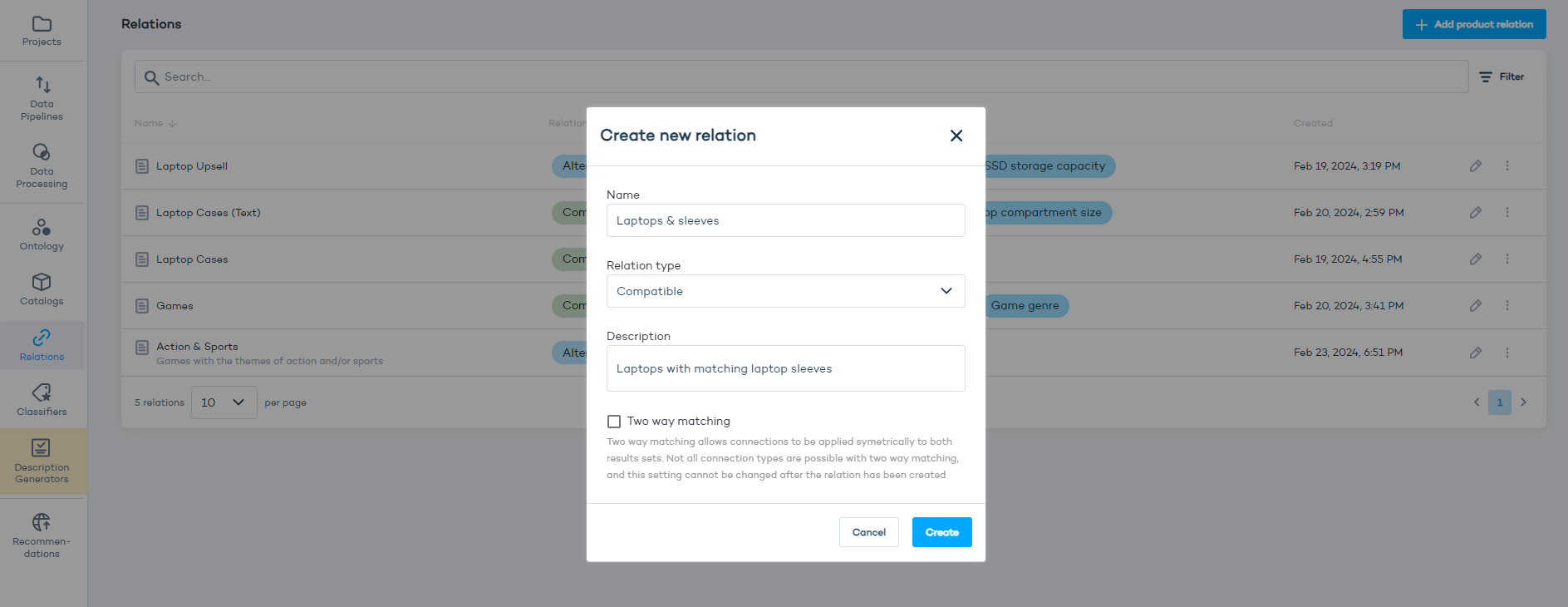Go to Data Processing section

(42, 153)
